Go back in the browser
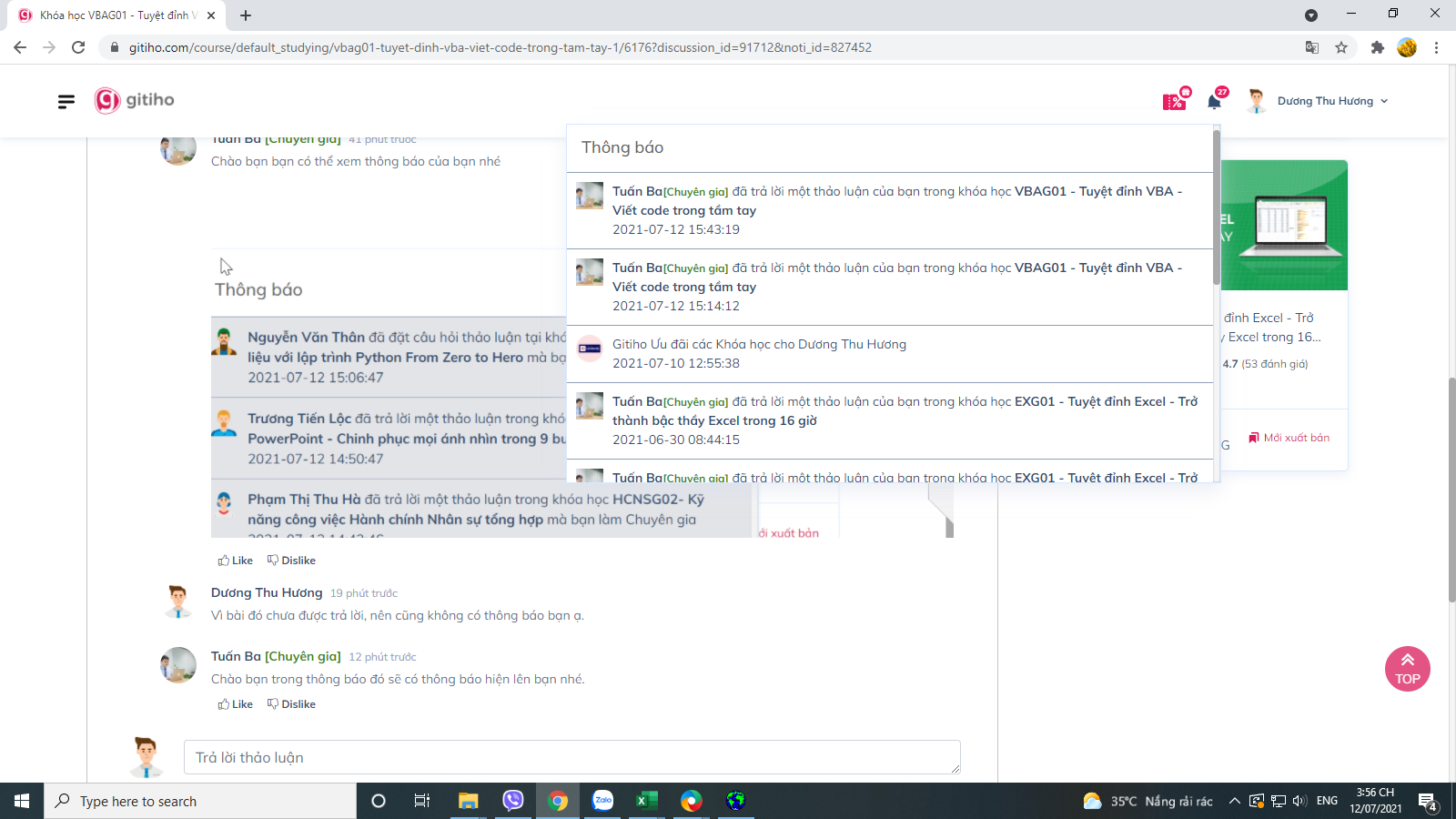Screen dimensions: 1456x819 [20, 47]
